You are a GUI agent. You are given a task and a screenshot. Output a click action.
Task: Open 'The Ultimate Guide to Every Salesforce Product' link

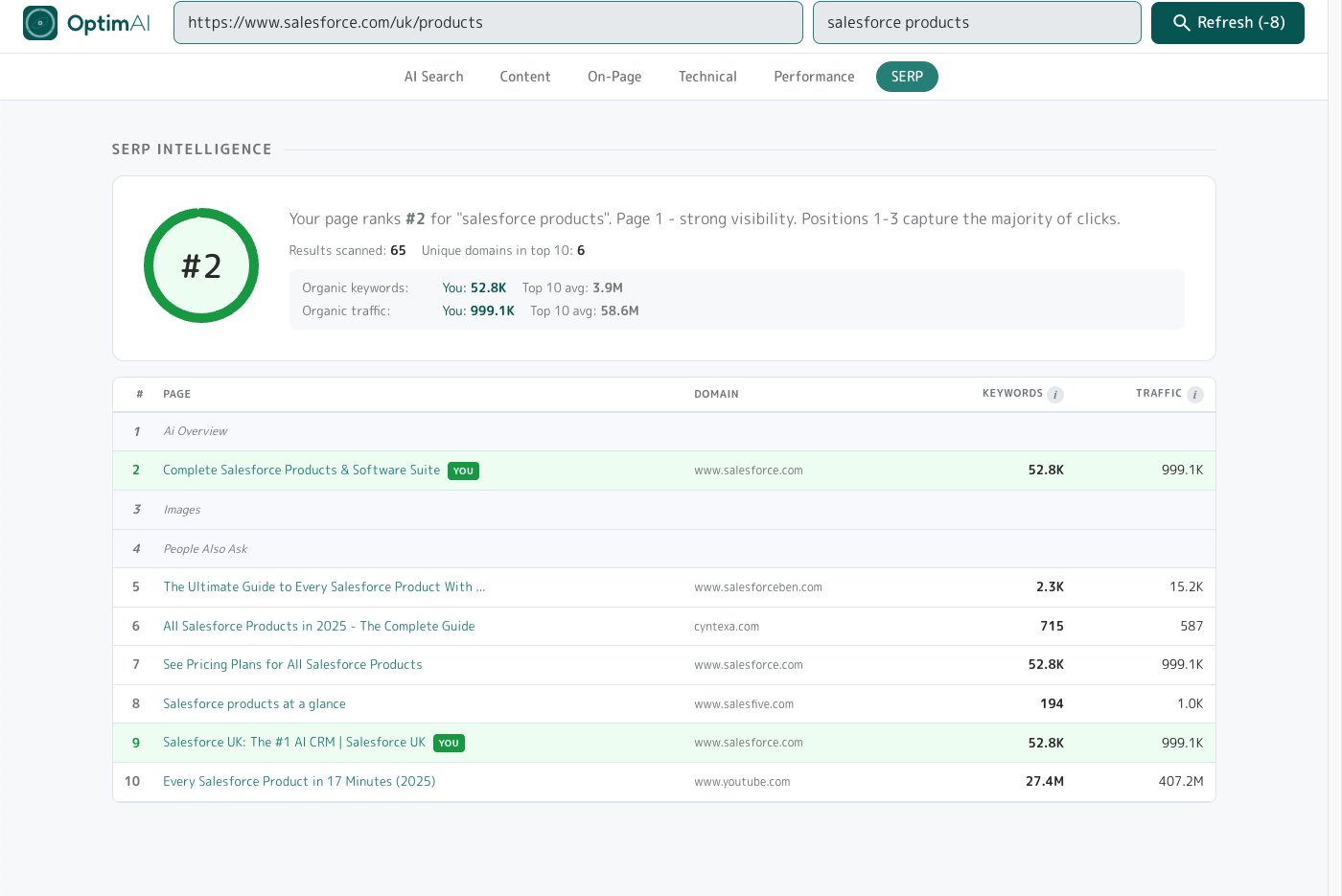[x=324, y=587]
